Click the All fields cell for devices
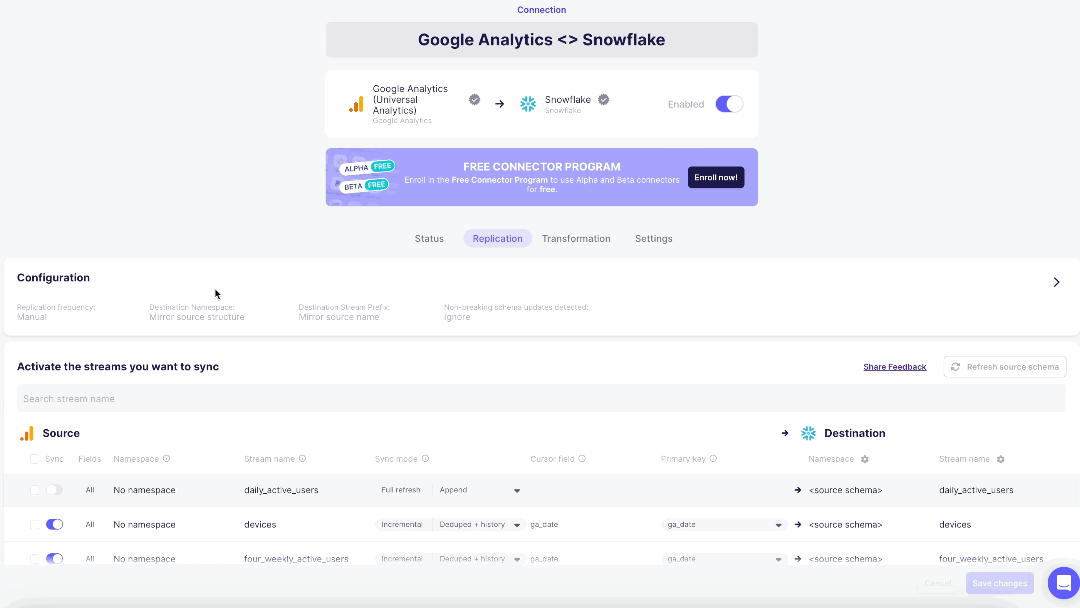 (90, 525)
